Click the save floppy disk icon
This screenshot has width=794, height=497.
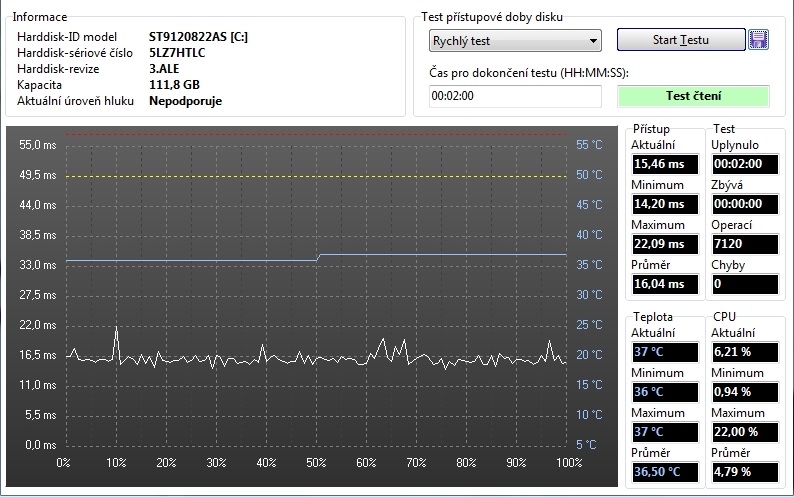(758, 40)
